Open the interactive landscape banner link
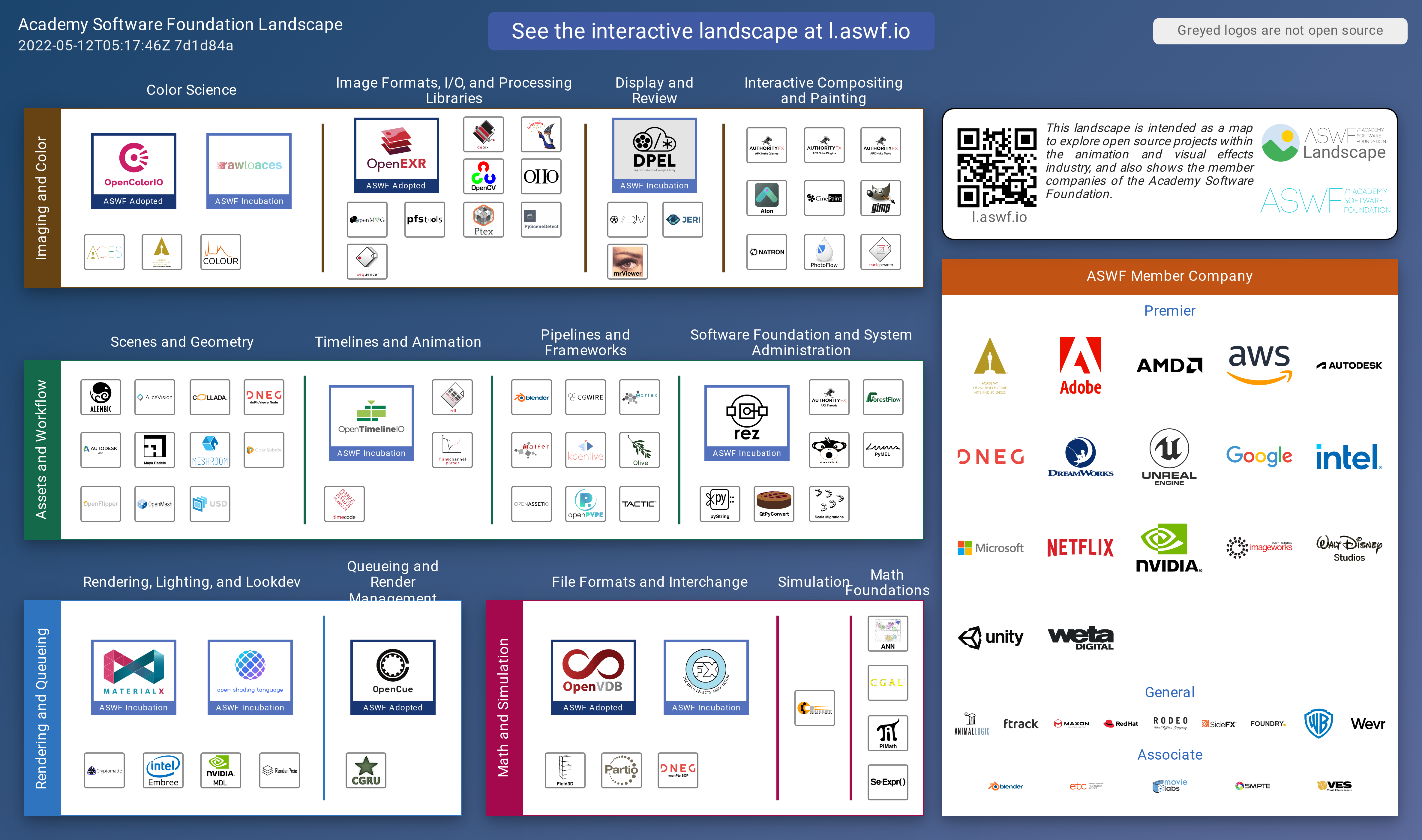This screenshot has height=840, width=1422. click(x=711, y=31)
